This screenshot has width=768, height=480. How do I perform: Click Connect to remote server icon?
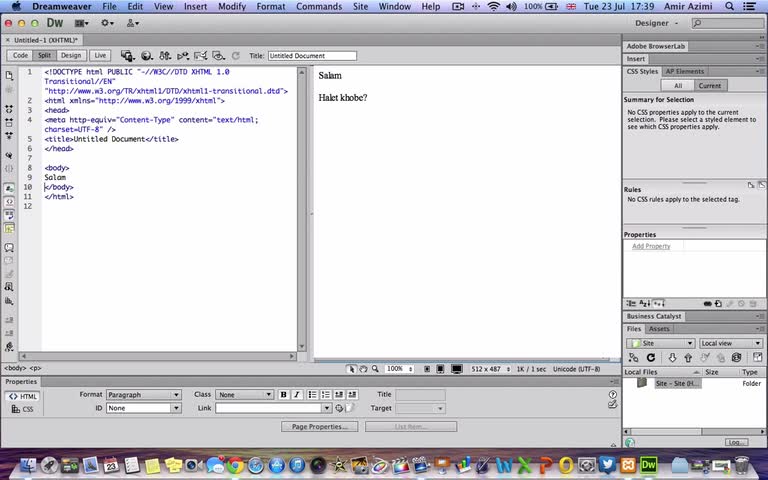(633, 358)
